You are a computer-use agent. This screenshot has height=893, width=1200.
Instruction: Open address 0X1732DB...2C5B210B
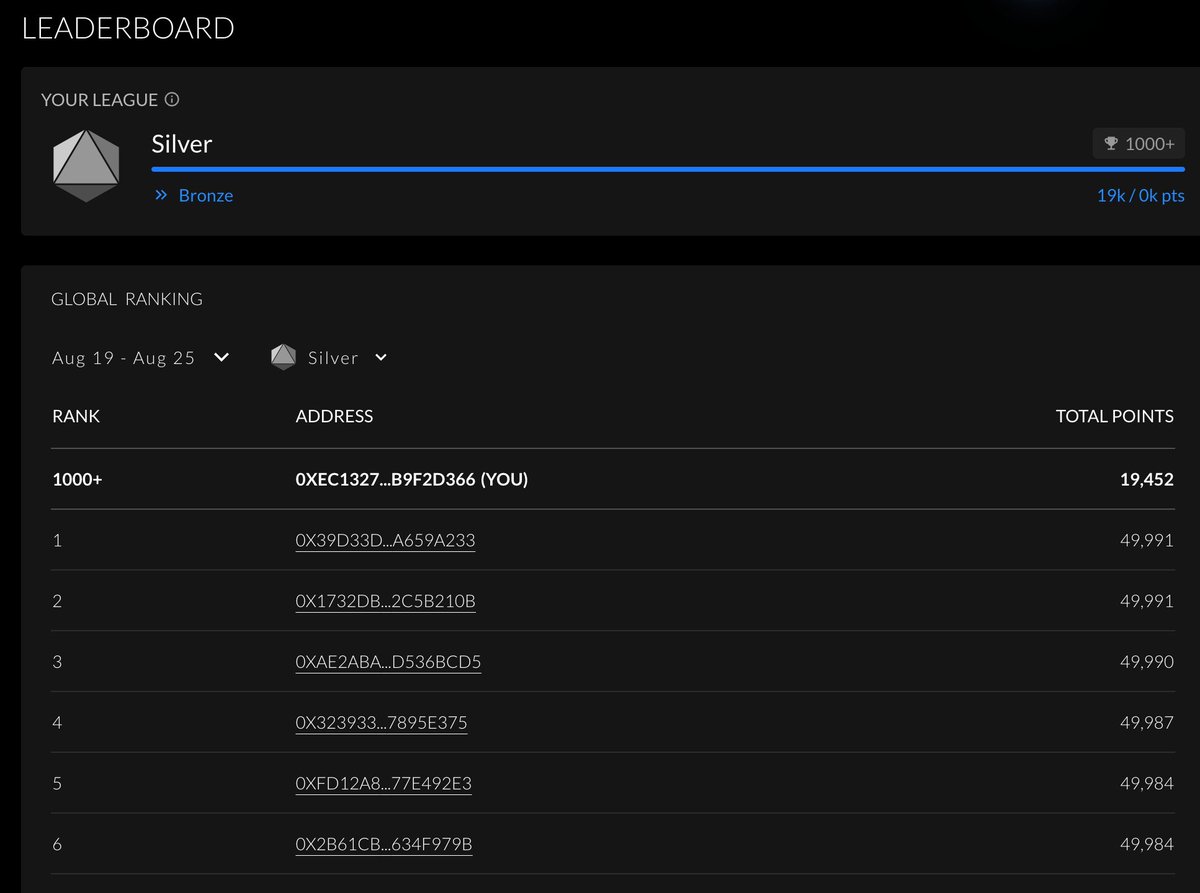385,602
